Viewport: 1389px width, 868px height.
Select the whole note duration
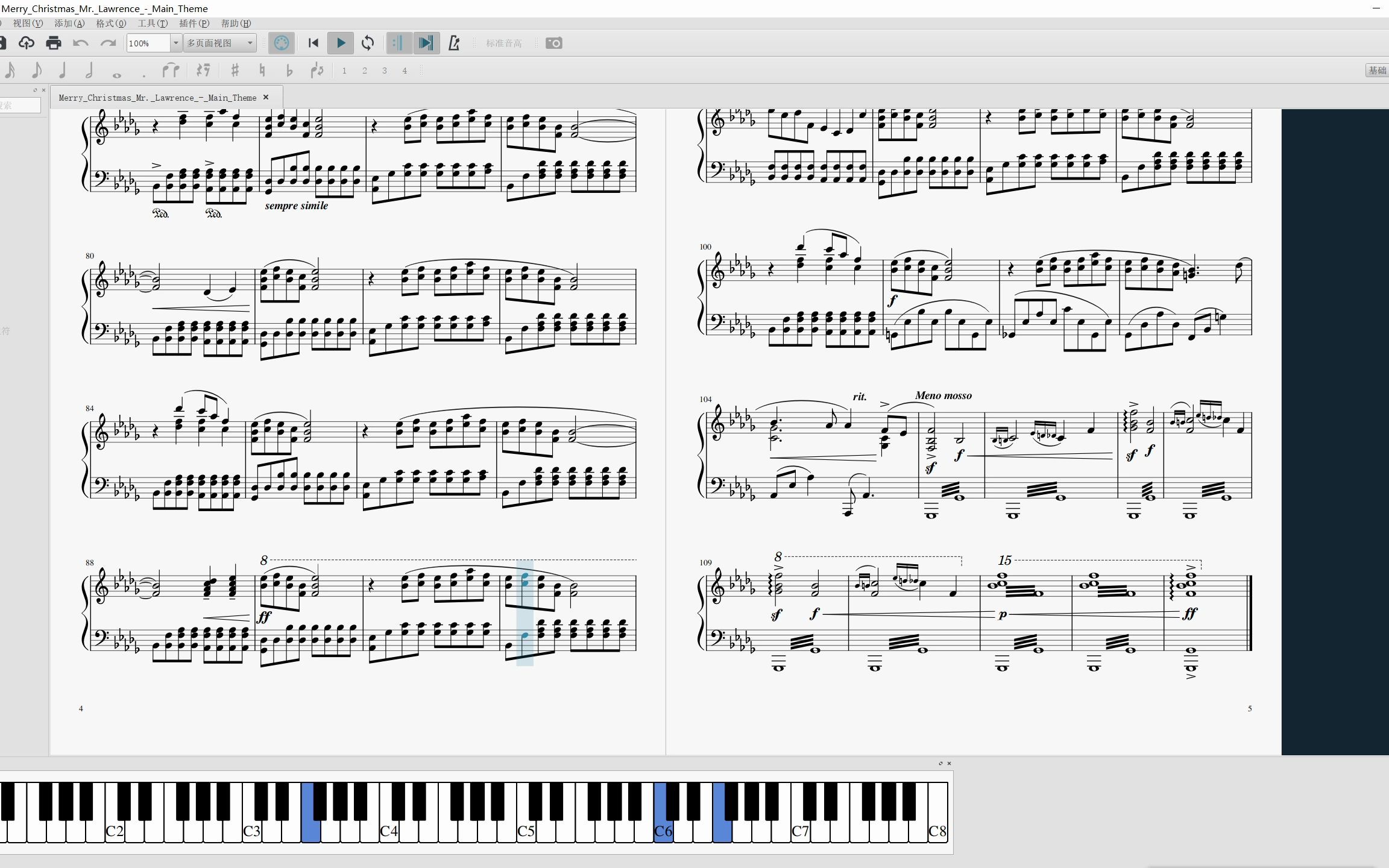tap(117, 75)
